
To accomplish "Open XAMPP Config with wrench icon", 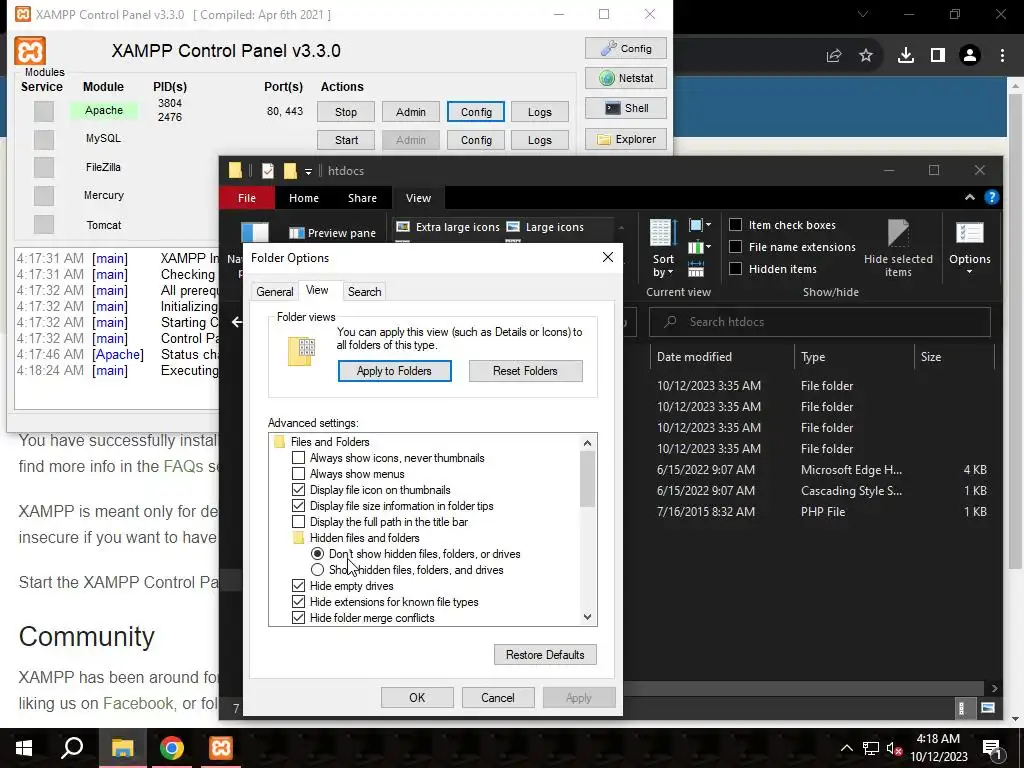I will click(626, 48).
